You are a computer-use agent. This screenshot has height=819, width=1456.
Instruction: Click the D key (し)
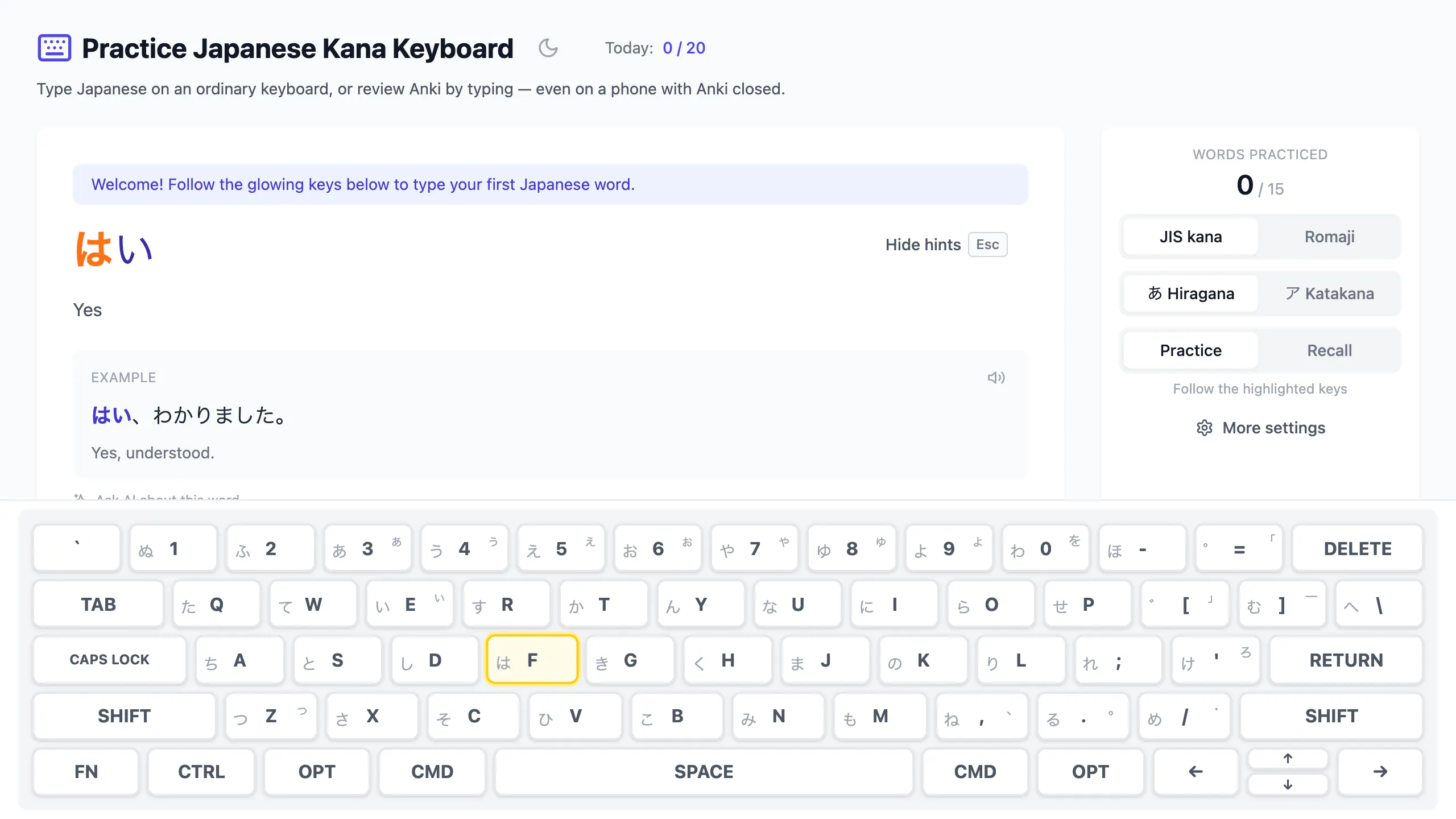click(x=435, y=660)
